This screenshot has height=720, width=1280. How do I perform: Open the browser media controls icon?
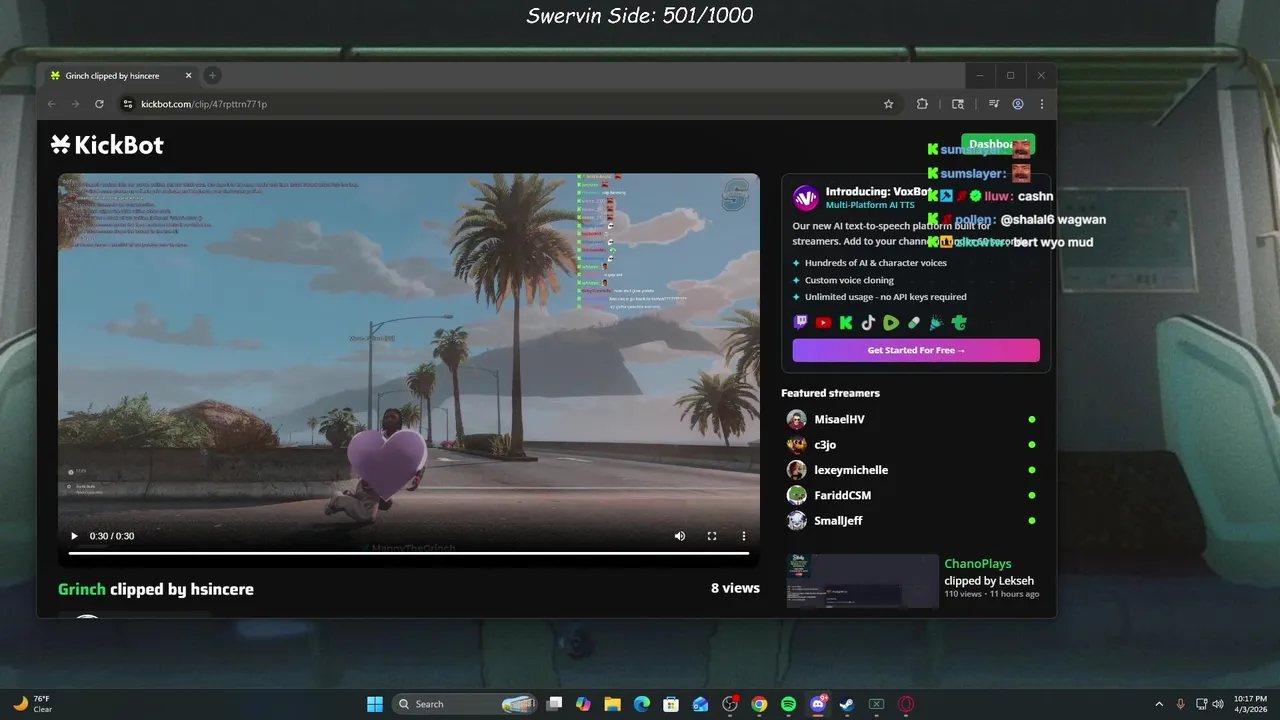pos(993,104)
